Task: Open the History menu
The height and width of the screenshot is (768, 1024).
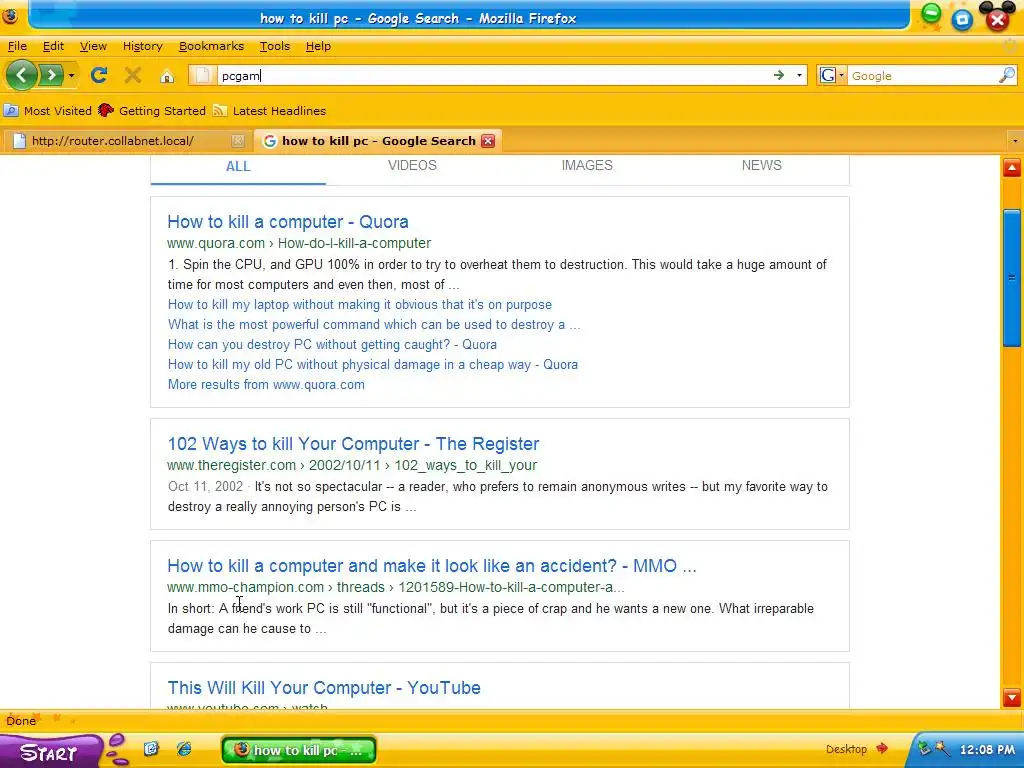Action: pyautogui.click(x=142, y=46)
